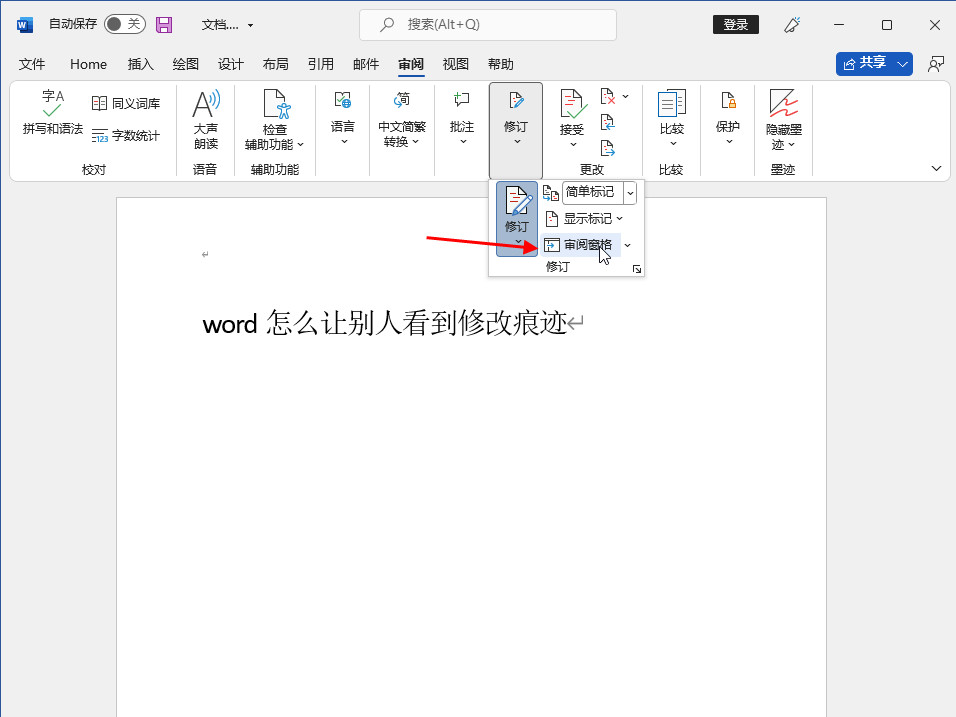
Task: Click the 共享 share button
Action: 865,63
